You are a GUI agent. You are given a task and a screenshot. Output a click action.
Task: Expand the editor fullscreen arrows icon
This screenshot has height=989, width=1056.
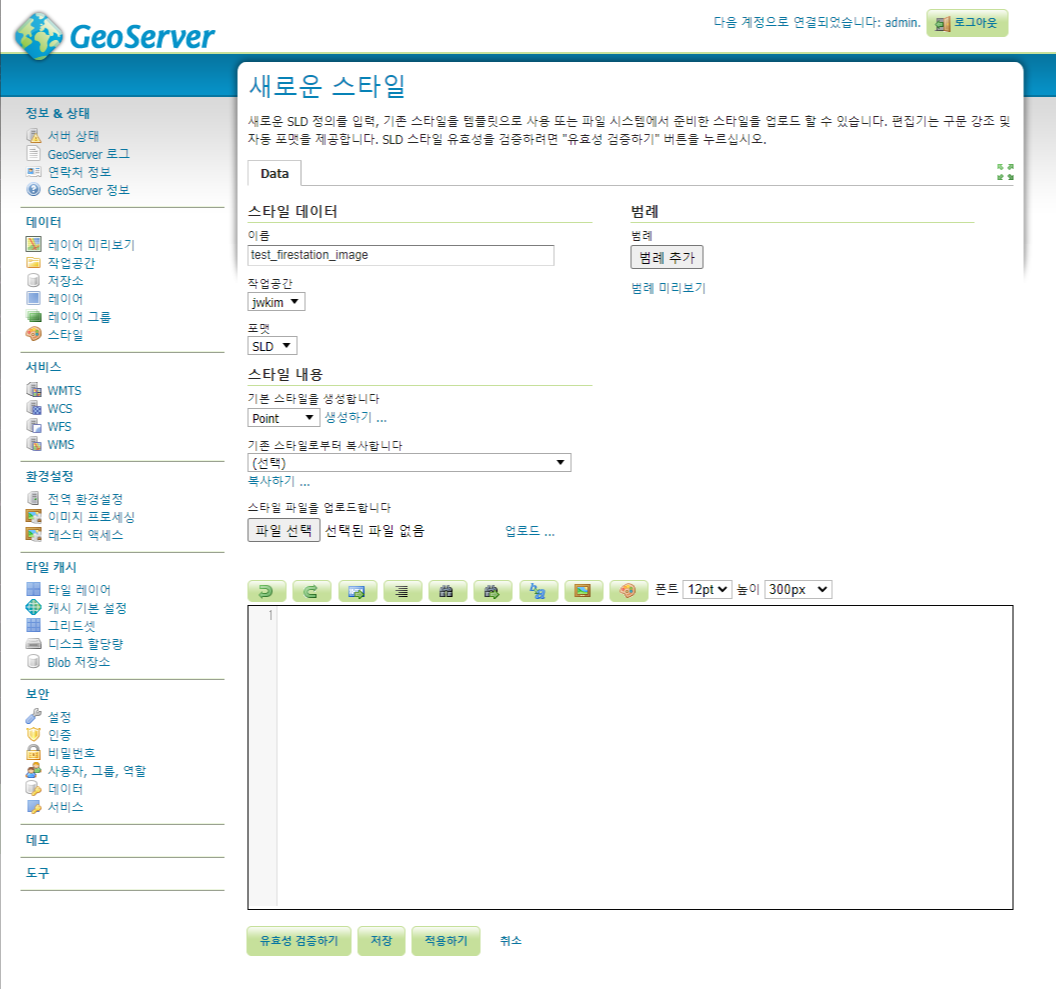point(1006,173)
